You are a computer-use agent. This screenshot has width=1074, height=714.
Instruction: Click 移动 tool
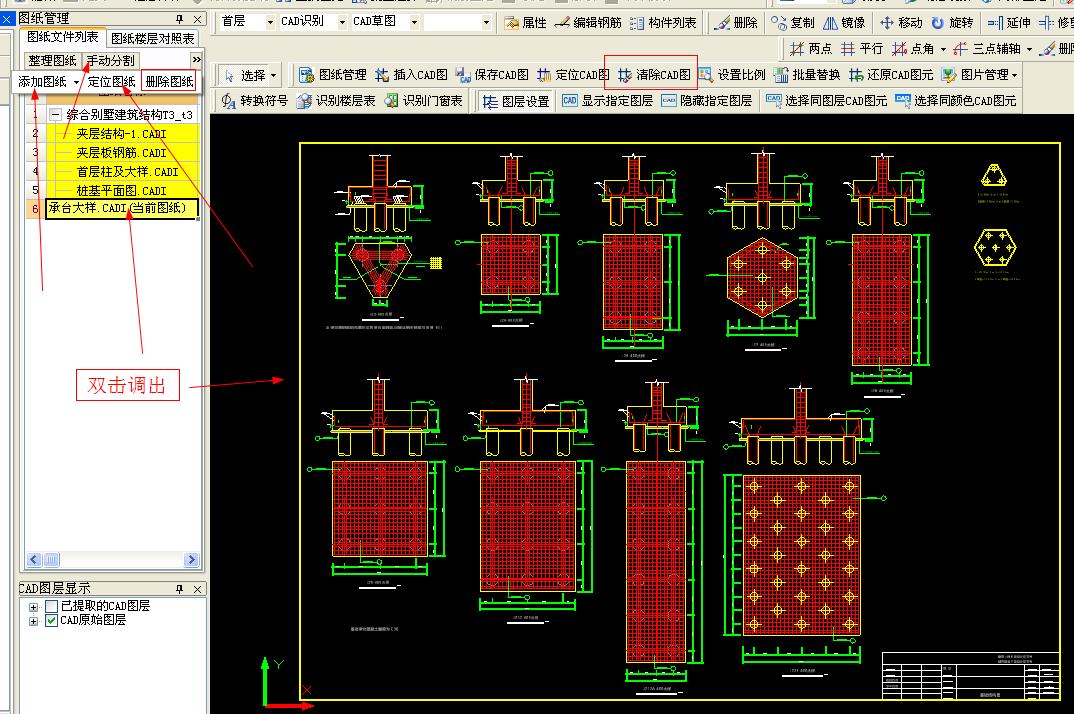tap(901, 23)
